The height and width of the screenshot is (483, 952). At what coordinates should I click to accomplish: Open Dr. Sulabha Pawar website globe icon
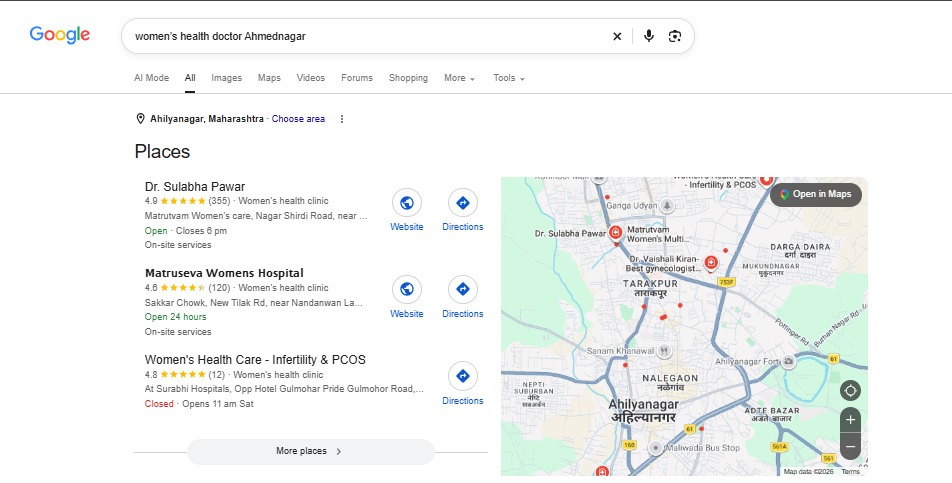point(407,203)
